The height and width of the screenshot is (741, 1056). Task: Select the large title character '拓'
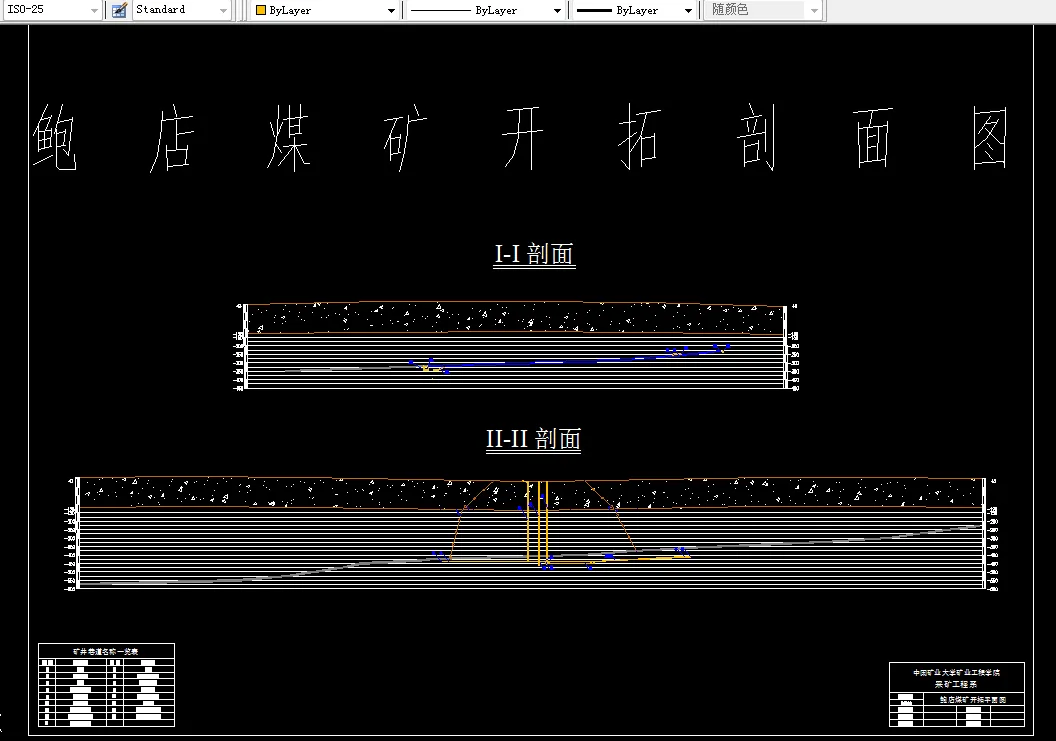point(640,137)
